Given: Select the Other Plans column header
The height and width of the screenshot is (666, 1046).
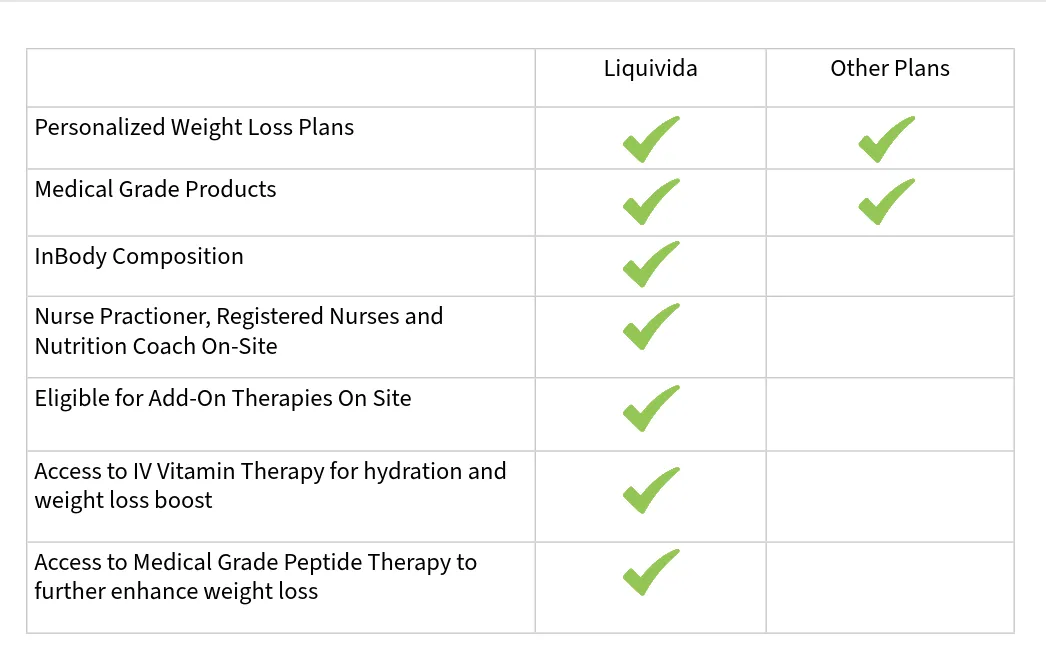Looking at the screenshot, I should tap(890, 68).
